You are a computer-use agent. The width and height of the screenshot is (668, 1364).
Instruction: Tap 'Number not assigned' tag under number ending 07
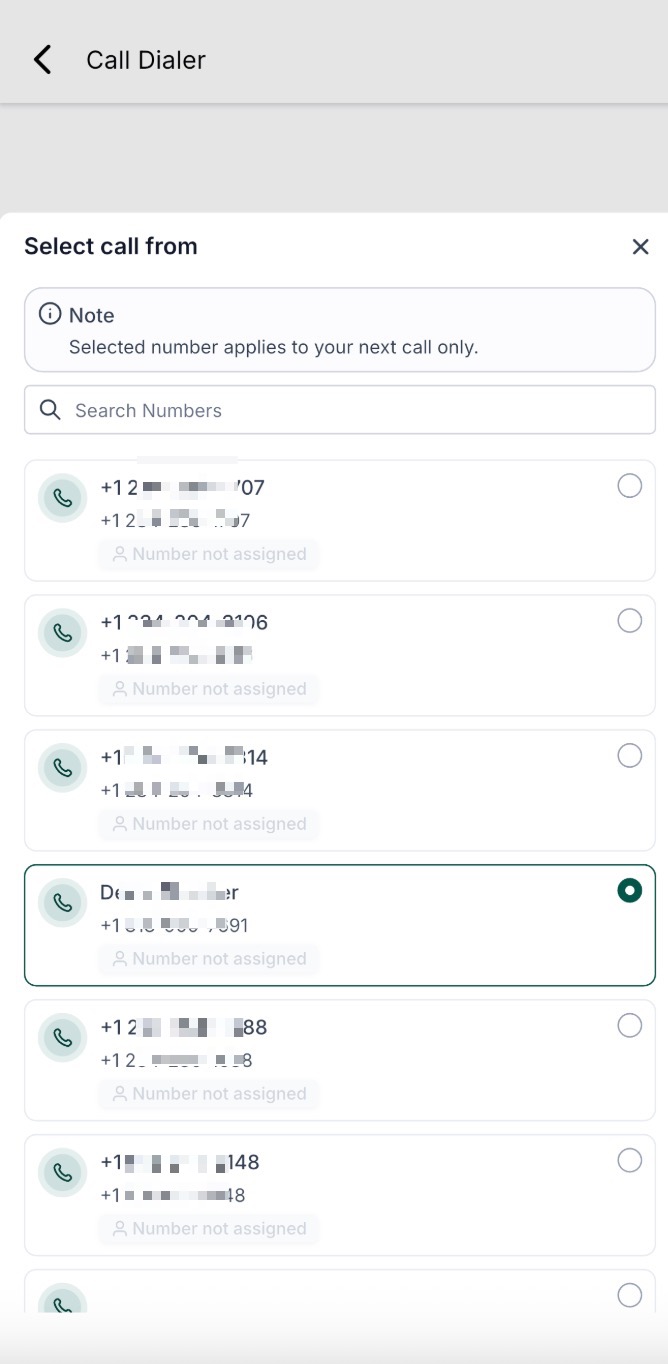(x=209, y=555)
